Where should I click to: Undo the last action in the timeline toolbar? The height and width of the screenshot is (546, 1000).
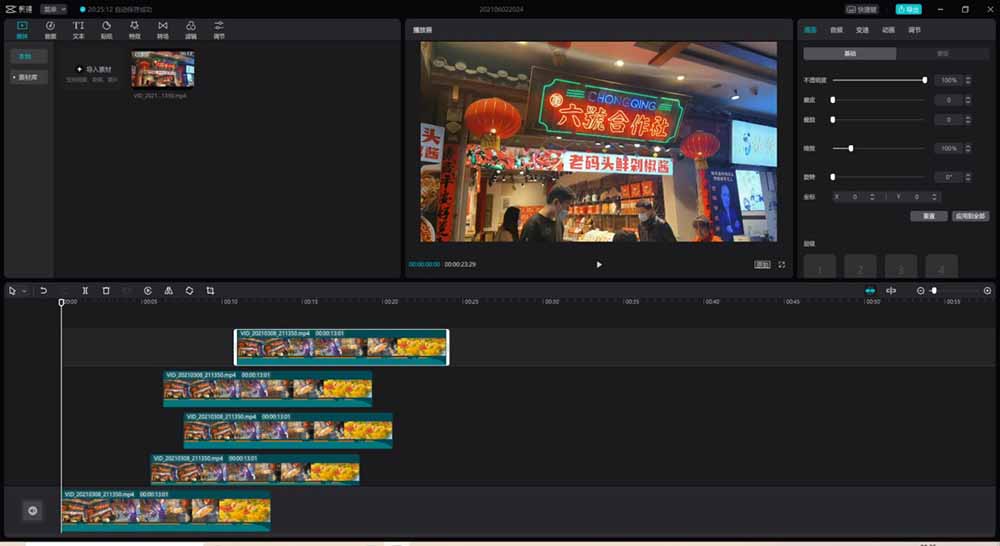click(43, 291)
